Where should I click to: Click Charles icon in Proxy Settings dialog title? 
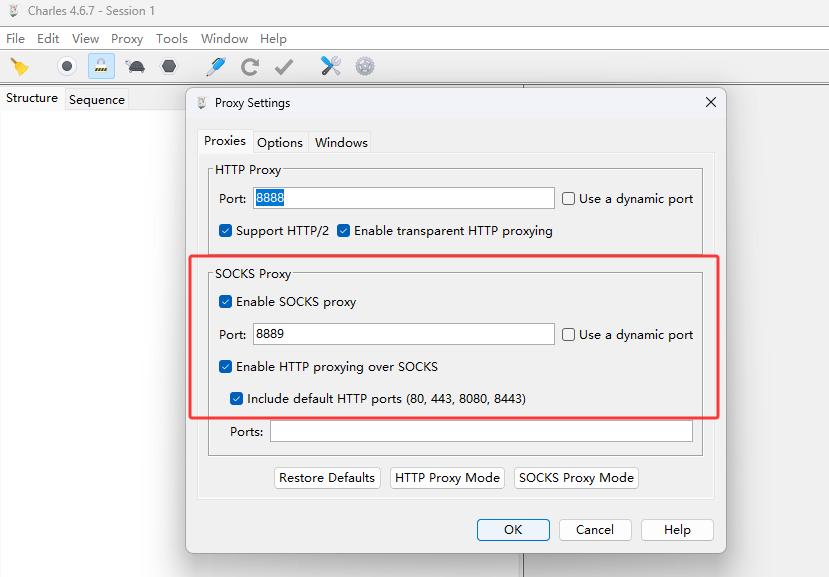click(202, 103)
